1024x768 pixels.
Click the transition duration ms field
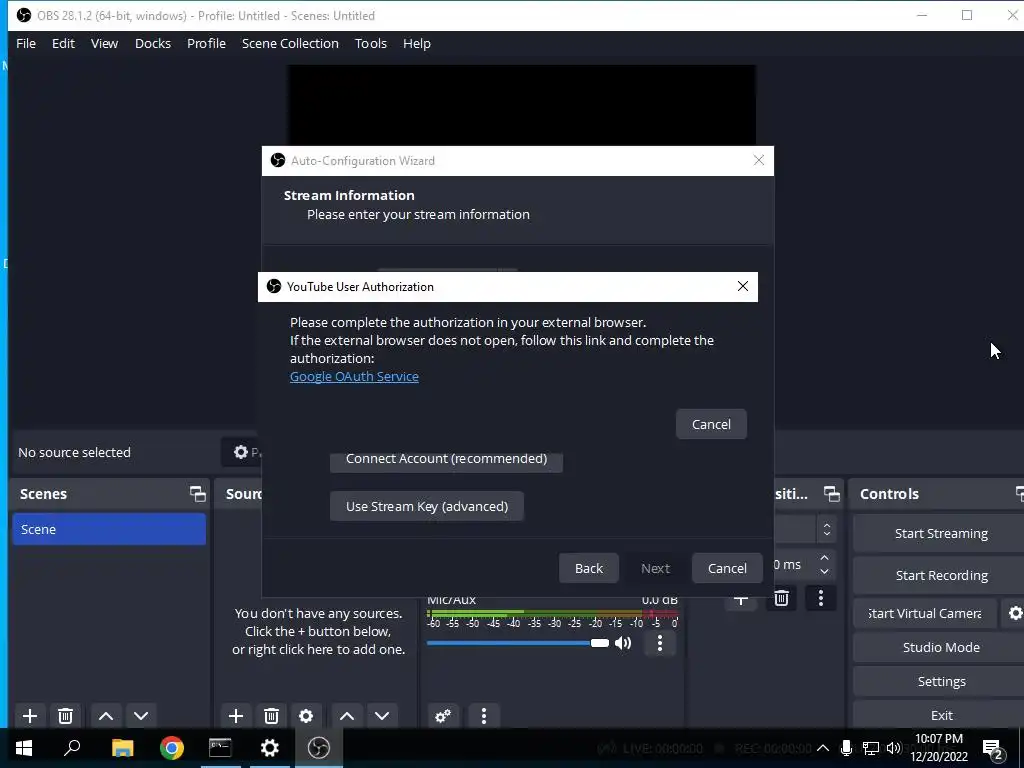[793, 564]
